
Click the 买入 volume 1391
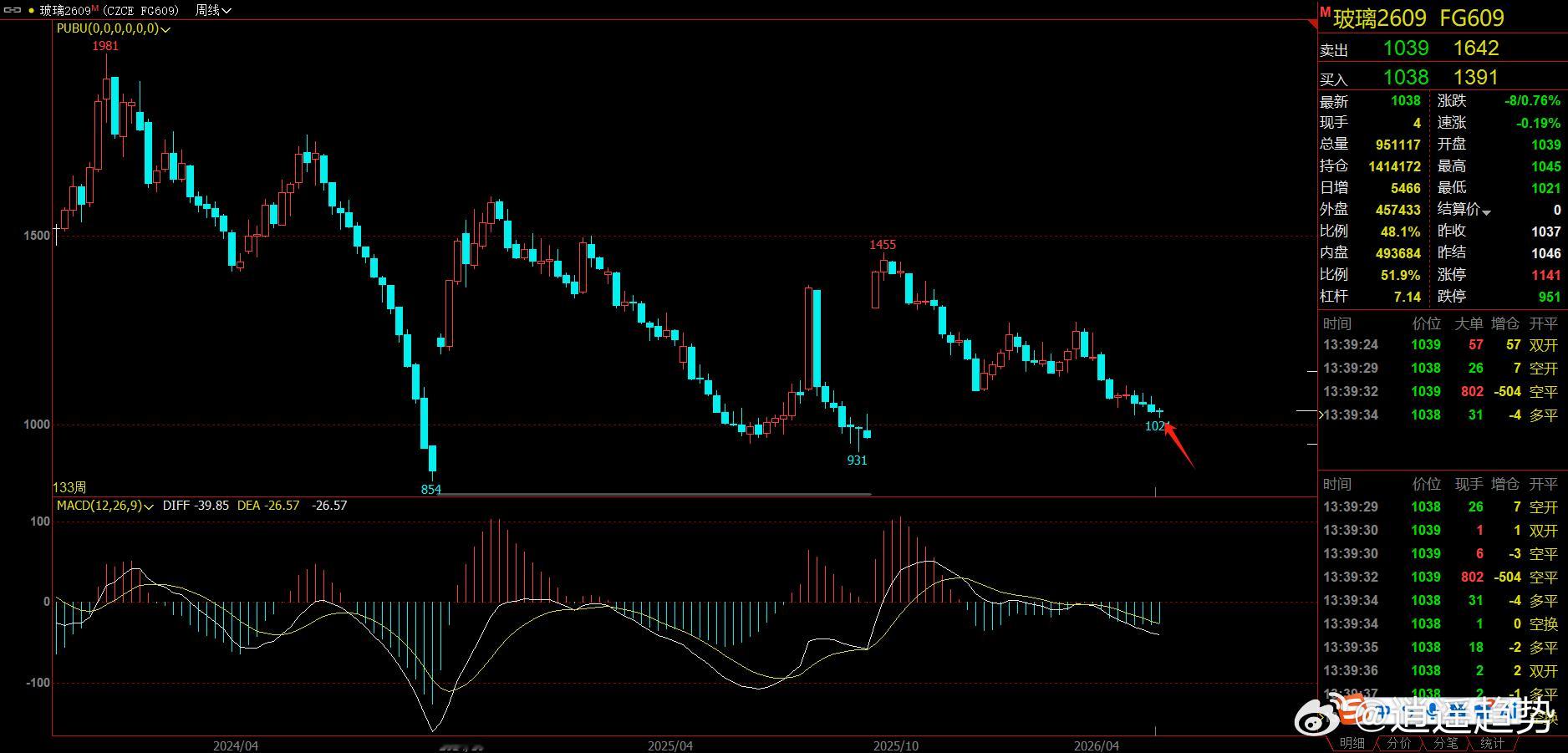[1476, 78]
